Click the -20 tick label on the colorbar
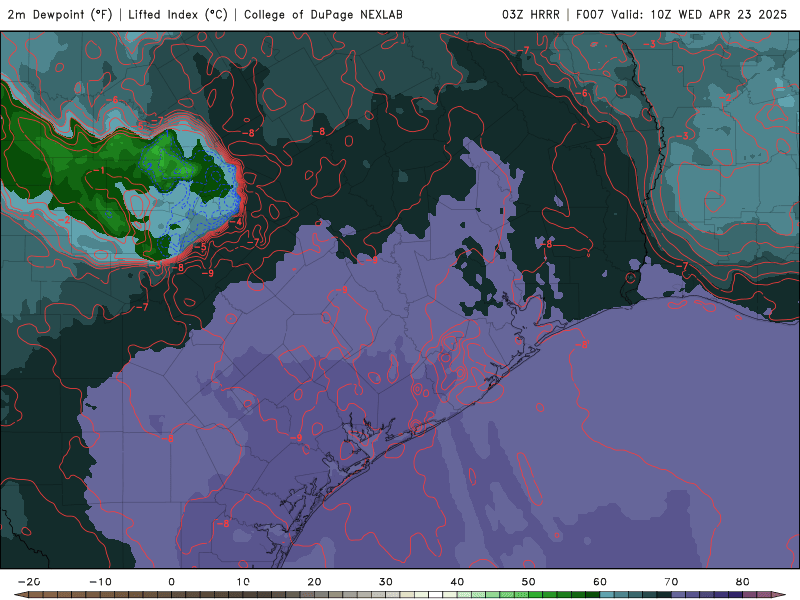Viewport: 800px width, 600px height. coord(29,582)
